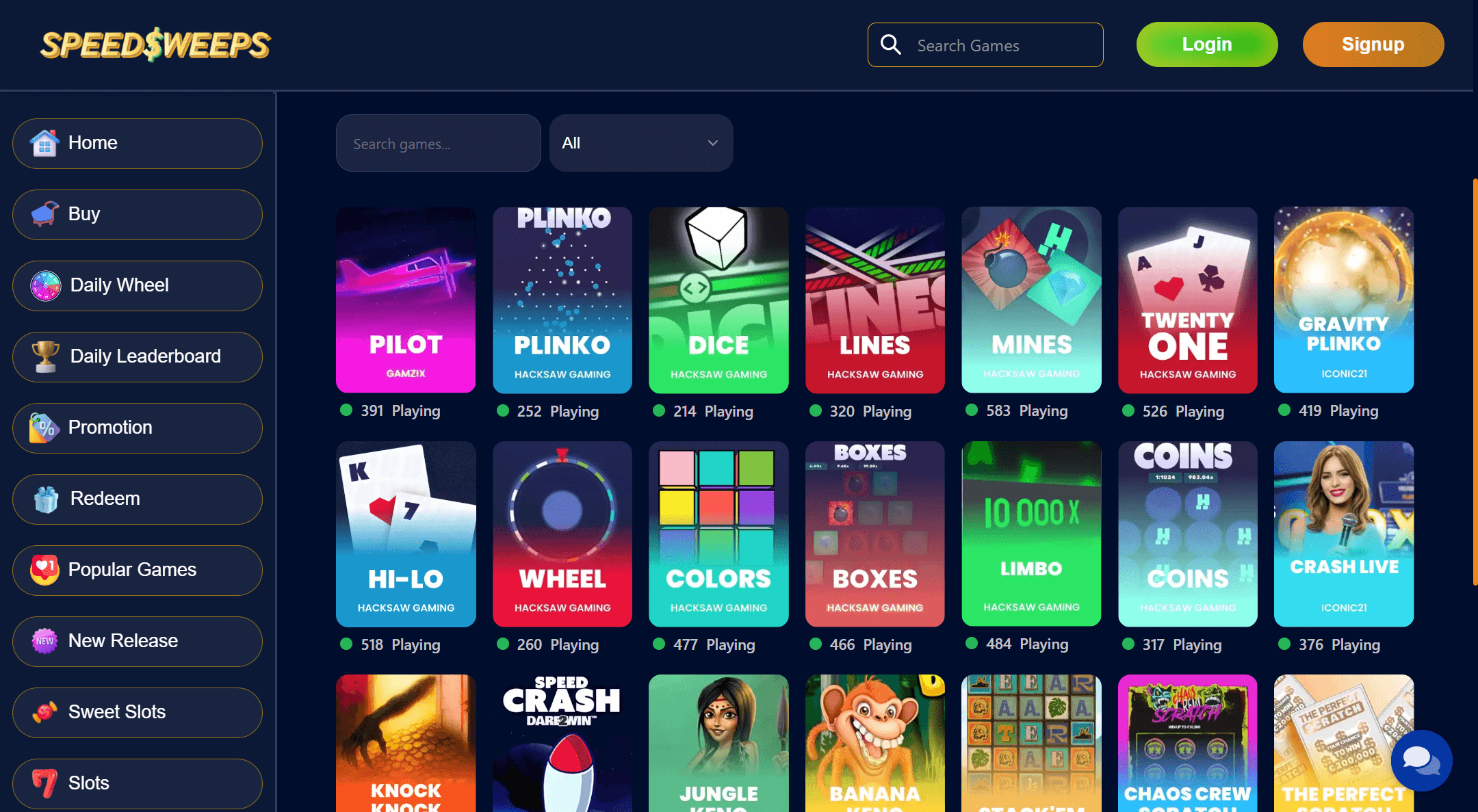Open the Crash Live game thumbnail

coord(1344,534)
